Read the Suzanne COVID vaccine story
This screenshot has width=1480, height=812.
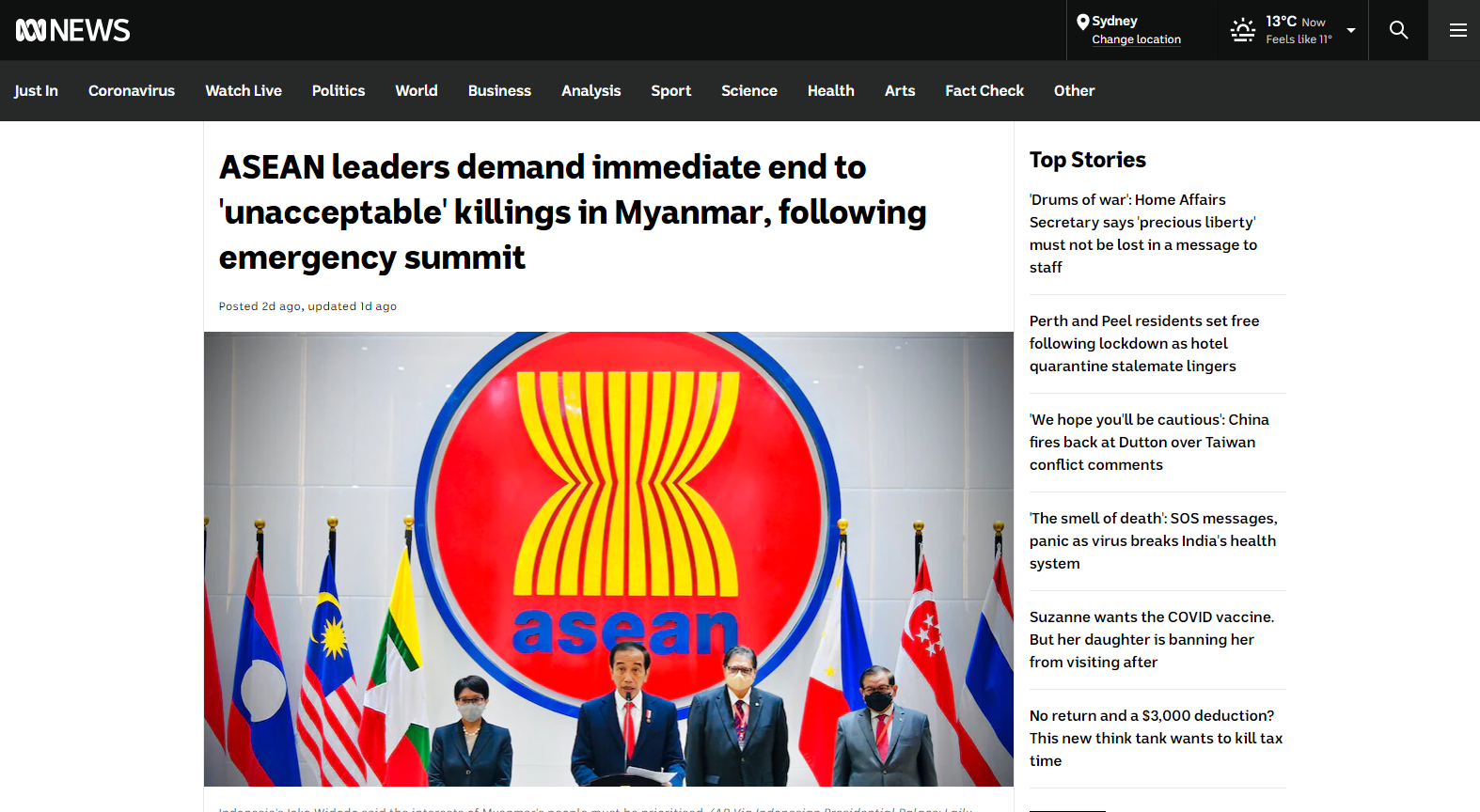(1152, 639)
